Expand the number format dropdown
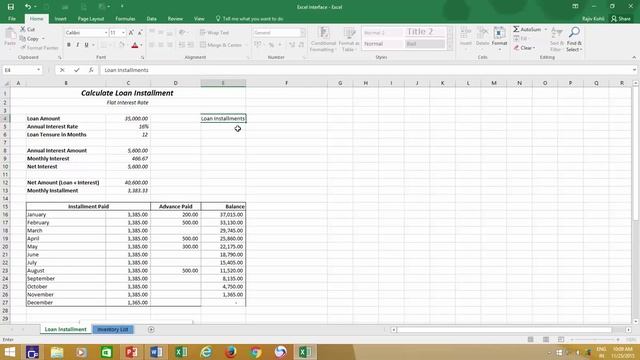This screenshot has height=360, width=640. click(302, 33)
